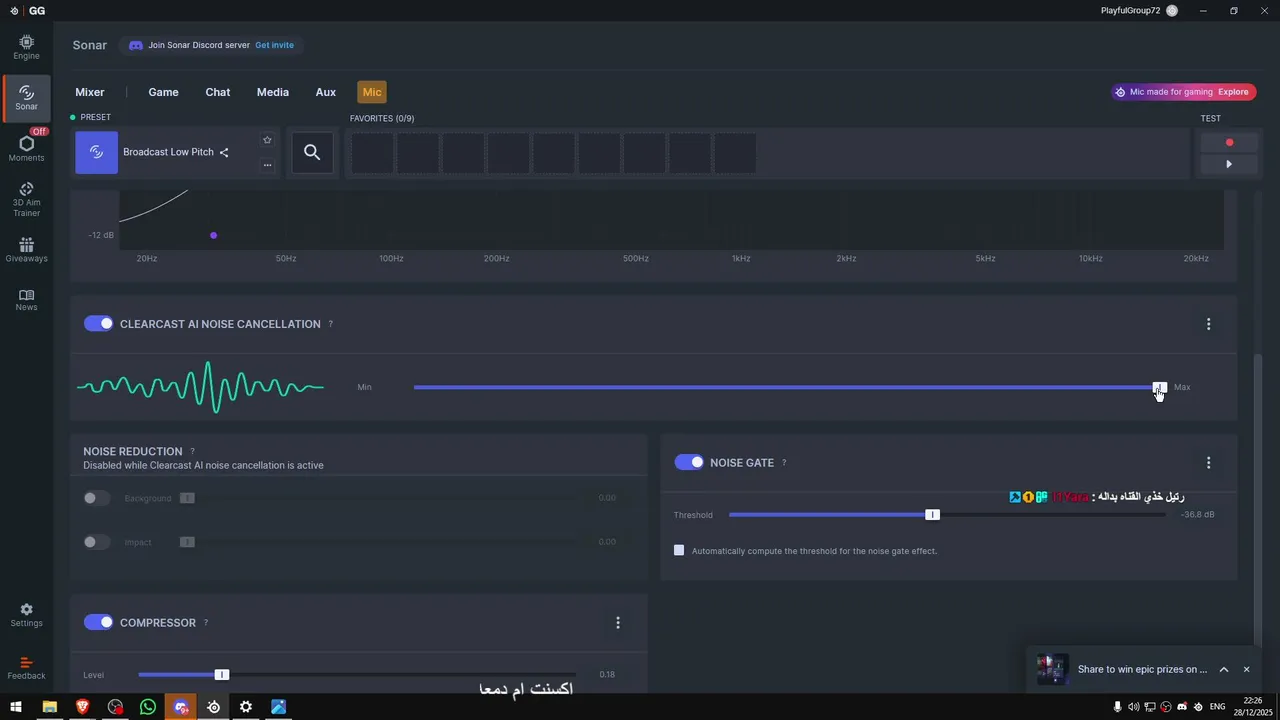Click first empty favorites slot
Viewport: 1280px width, 720px height.
(x=372, y=153)
